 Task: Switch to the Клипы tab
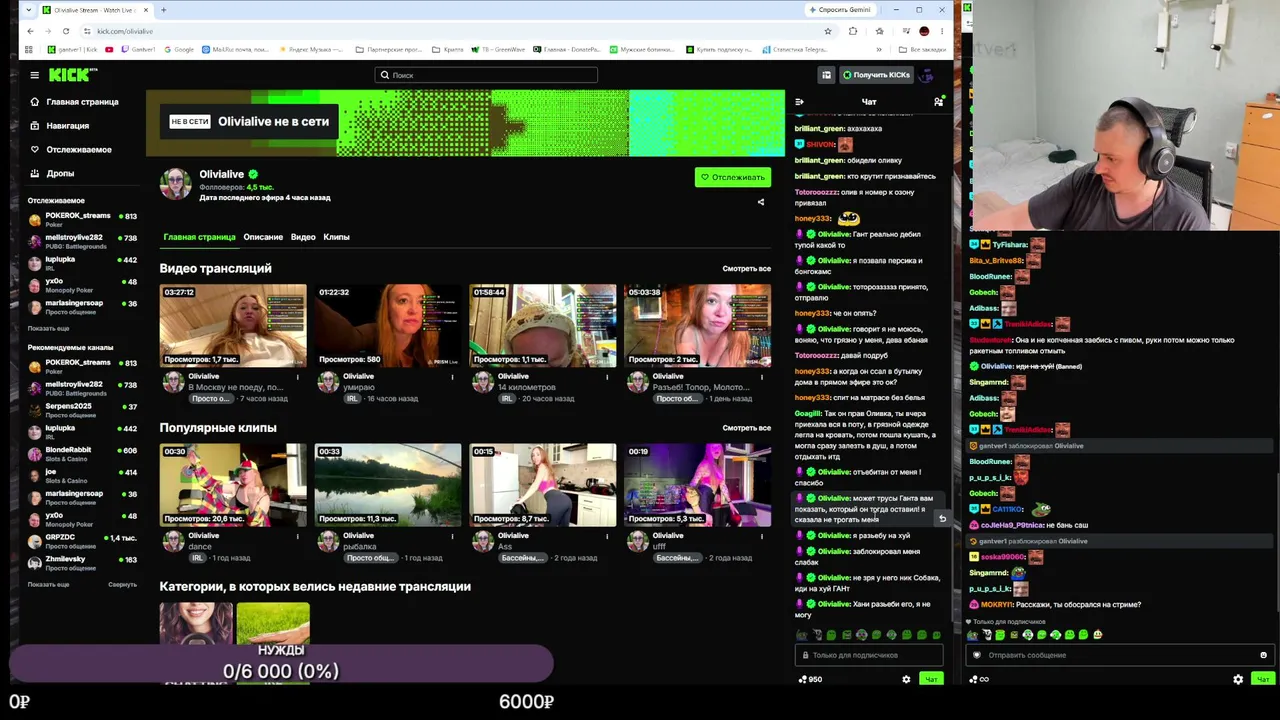point(336,237)
